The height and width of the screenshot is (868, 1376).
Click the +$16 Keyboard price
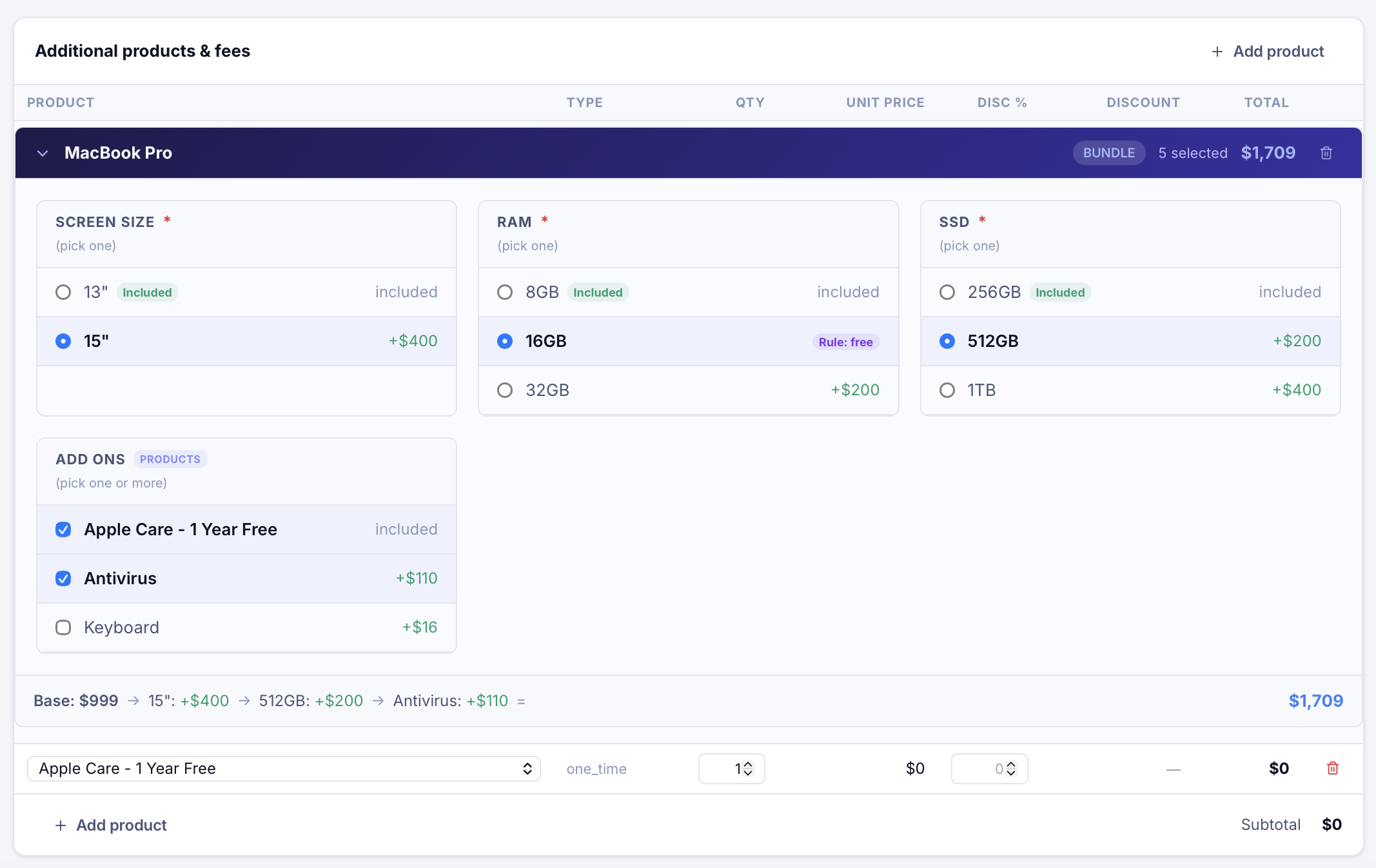click(x=420, y=627)
